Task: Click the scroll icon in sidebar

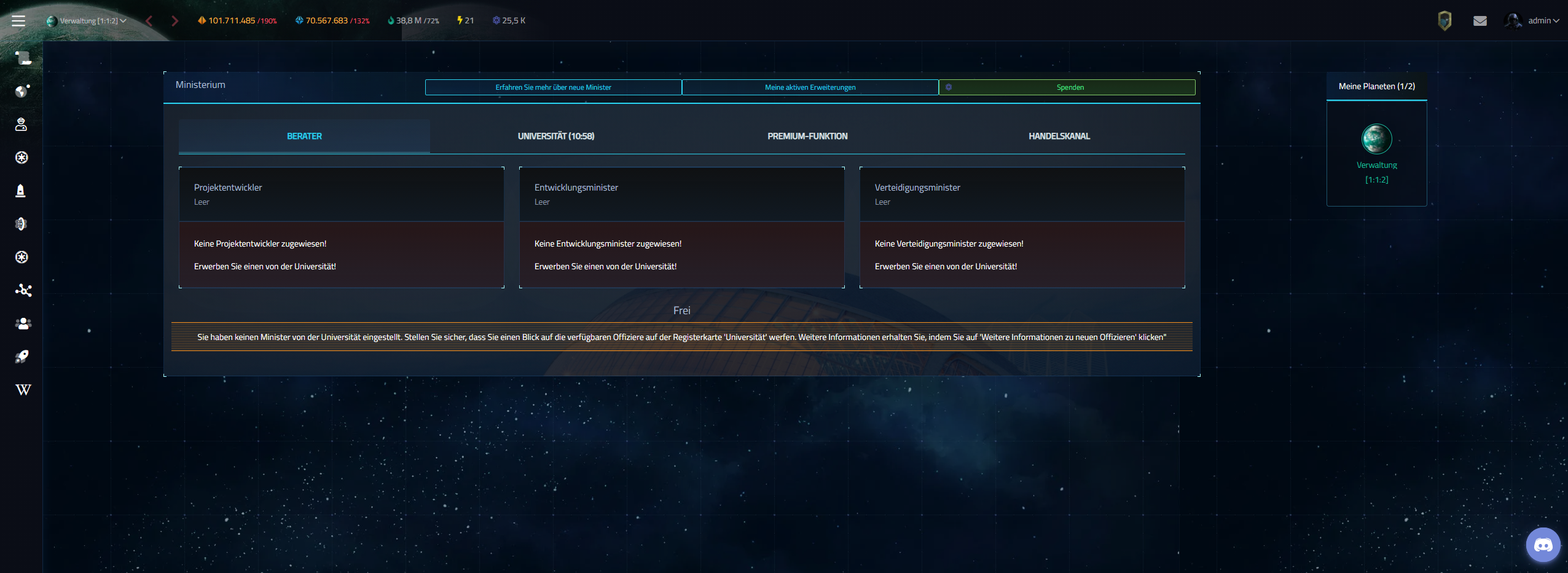Action: tap(23, 58)
